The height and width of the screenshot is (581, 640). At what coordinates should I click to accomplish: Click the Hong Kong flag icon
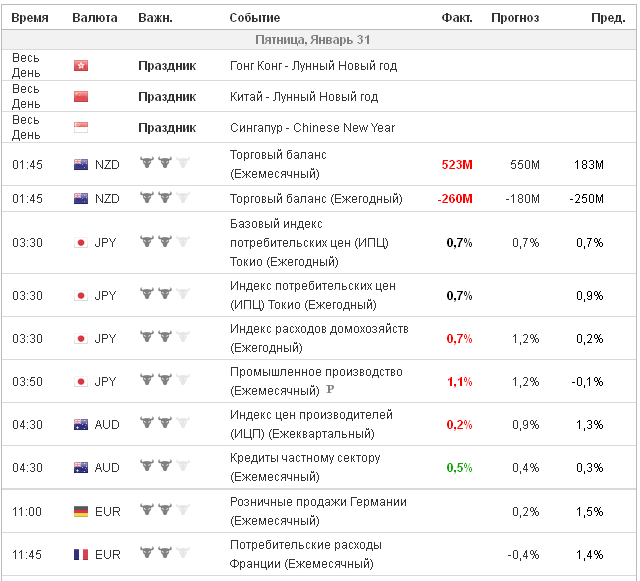(x=81, y=66)
